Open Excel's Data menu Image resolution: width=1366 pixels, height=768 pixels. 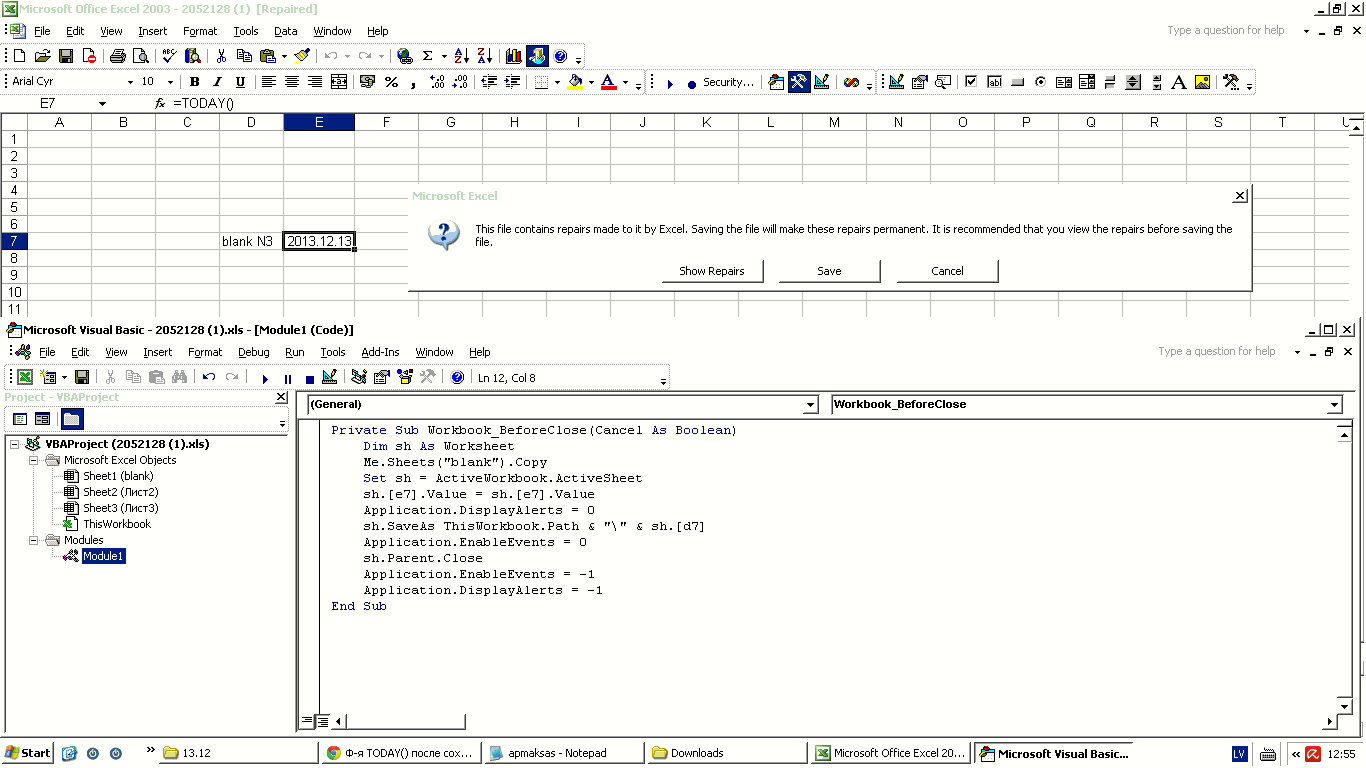click(286, 31)
